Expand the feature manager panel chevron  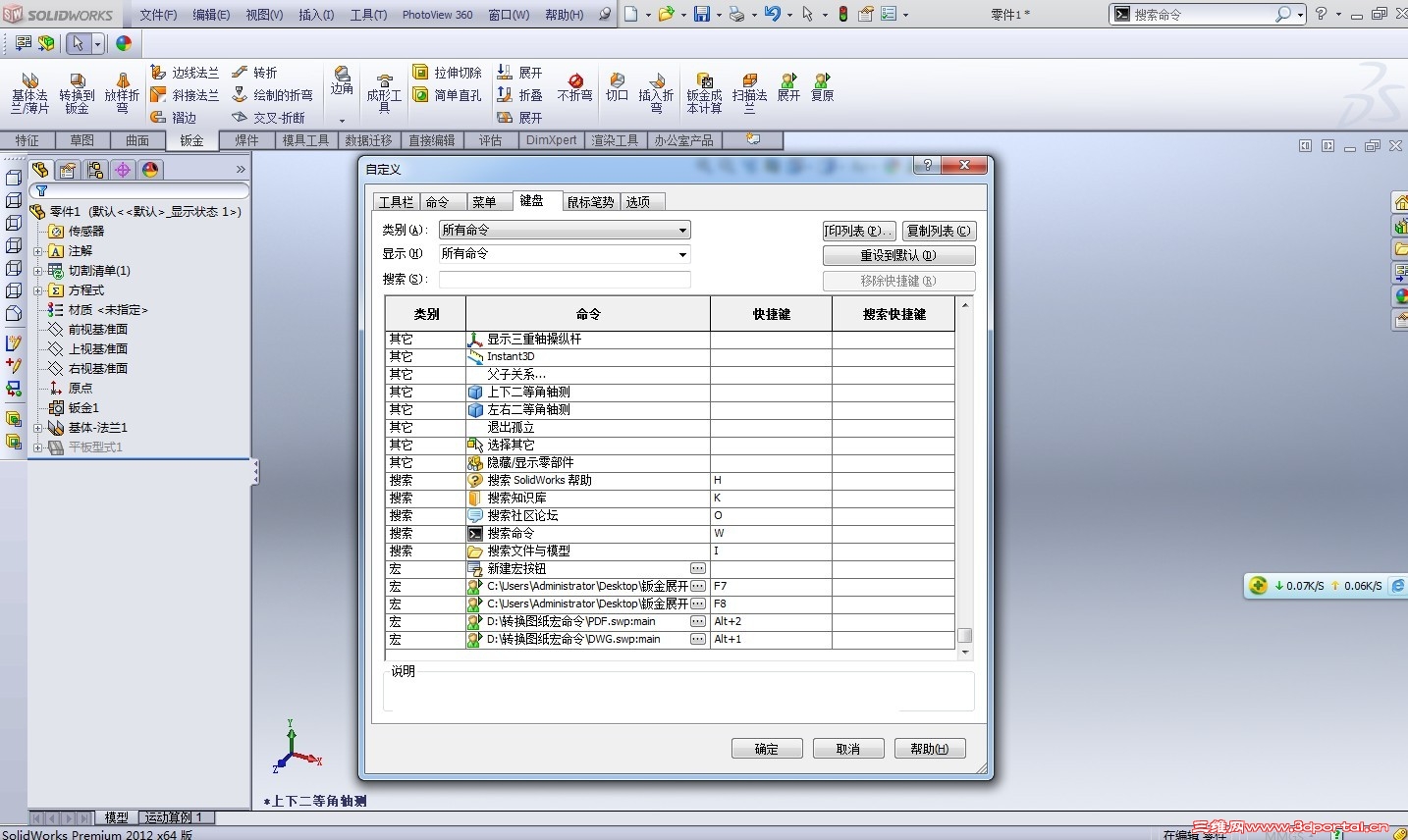click(x=241, y=170)
